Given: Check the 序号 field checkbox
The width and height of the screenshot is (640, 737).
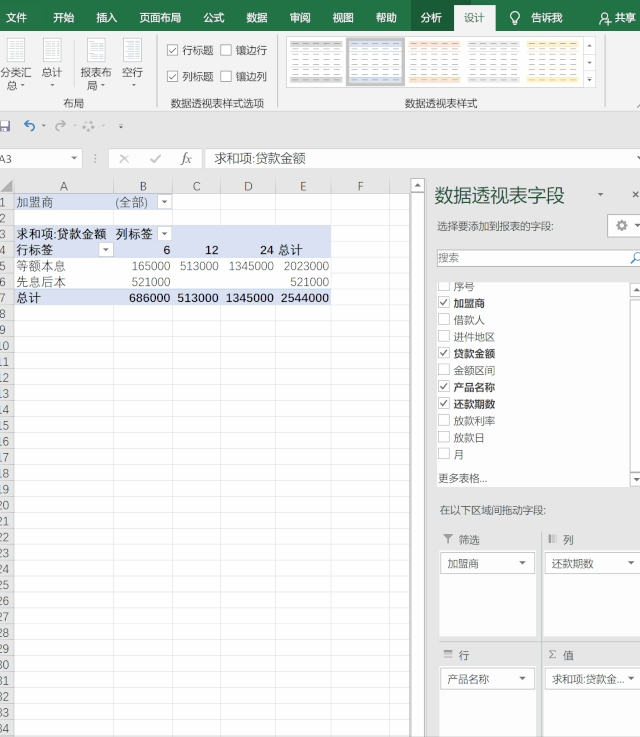Looking at the screenshot, I should (444, 285).
